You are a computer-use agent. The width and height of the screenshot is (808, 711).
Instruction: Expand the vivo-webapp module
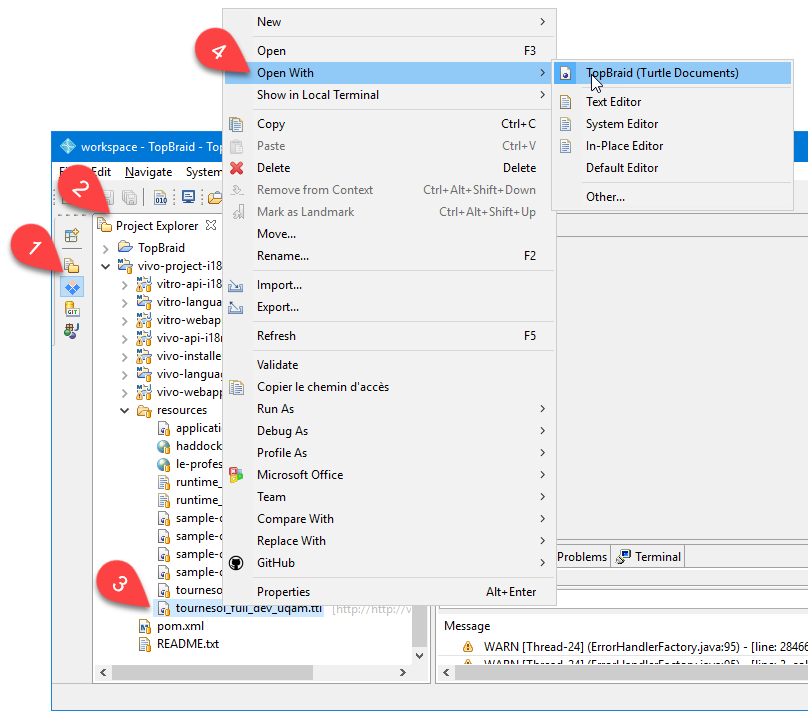coord(124,393)
